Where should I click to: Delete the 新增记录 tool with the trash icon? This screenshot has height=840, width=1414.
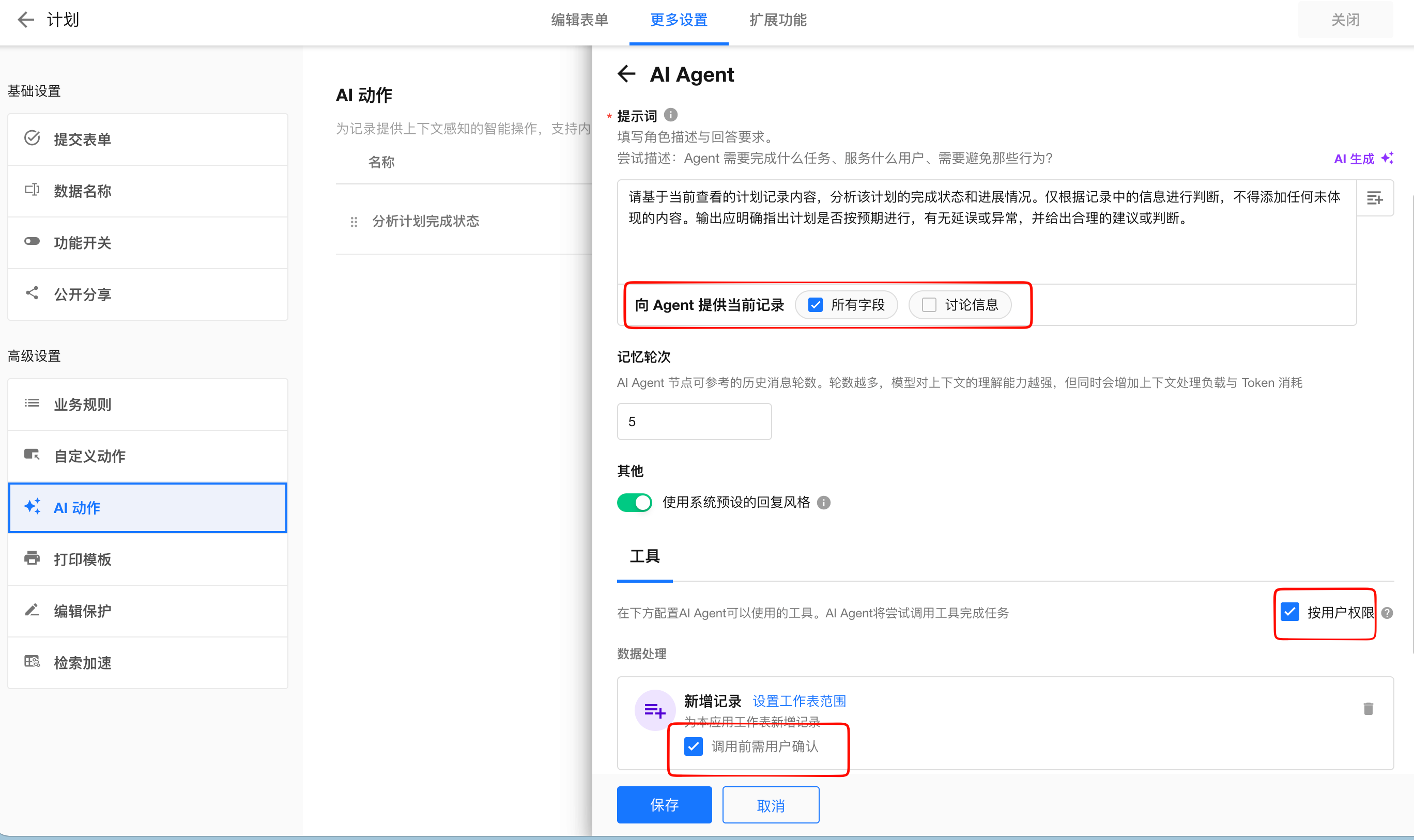click(1368, 709)
